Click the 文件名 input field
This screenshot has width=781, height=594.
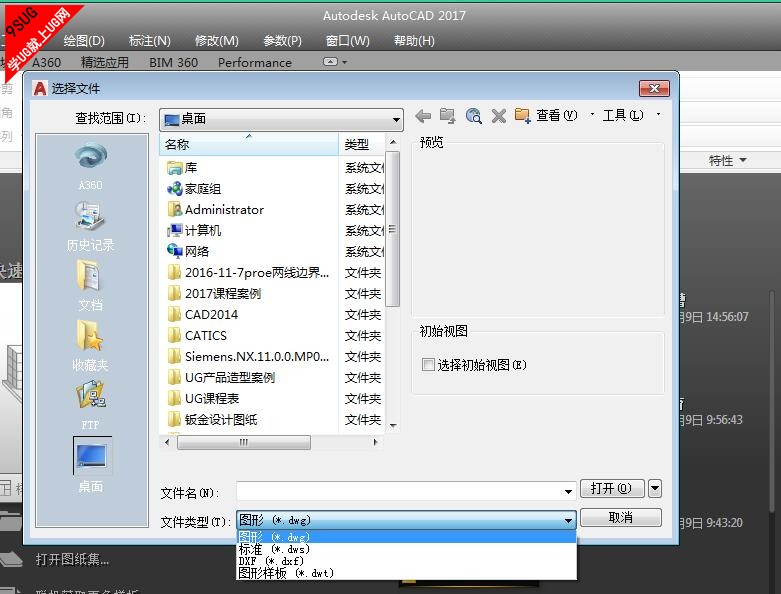(x=406, y=491)
